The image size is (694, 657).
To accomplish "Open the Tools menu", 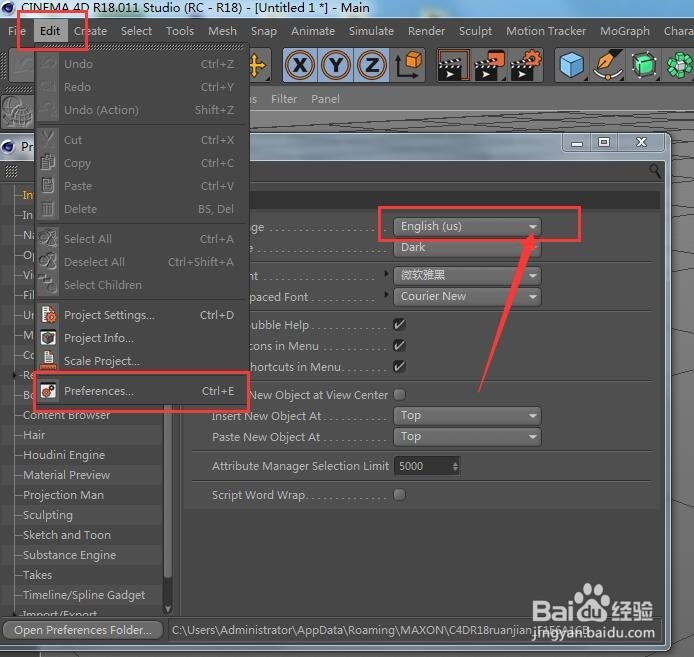I will click(x=180, y=31).
